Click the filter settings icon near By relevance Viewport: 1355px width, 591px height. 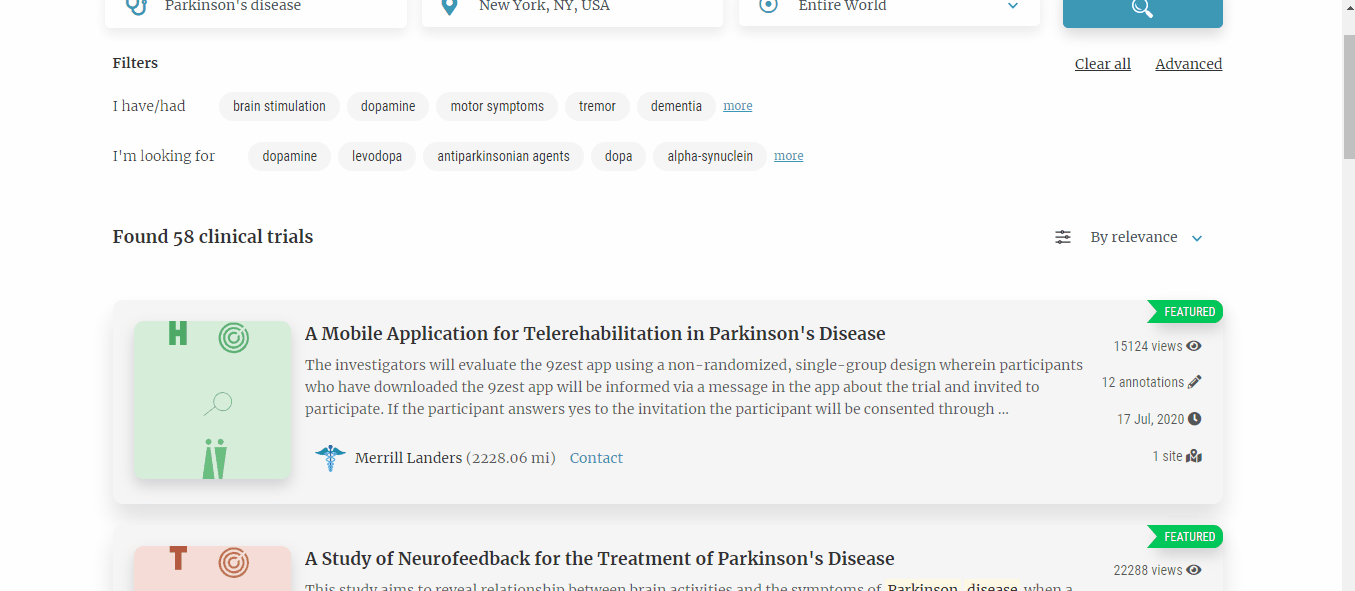point(1062,236)
